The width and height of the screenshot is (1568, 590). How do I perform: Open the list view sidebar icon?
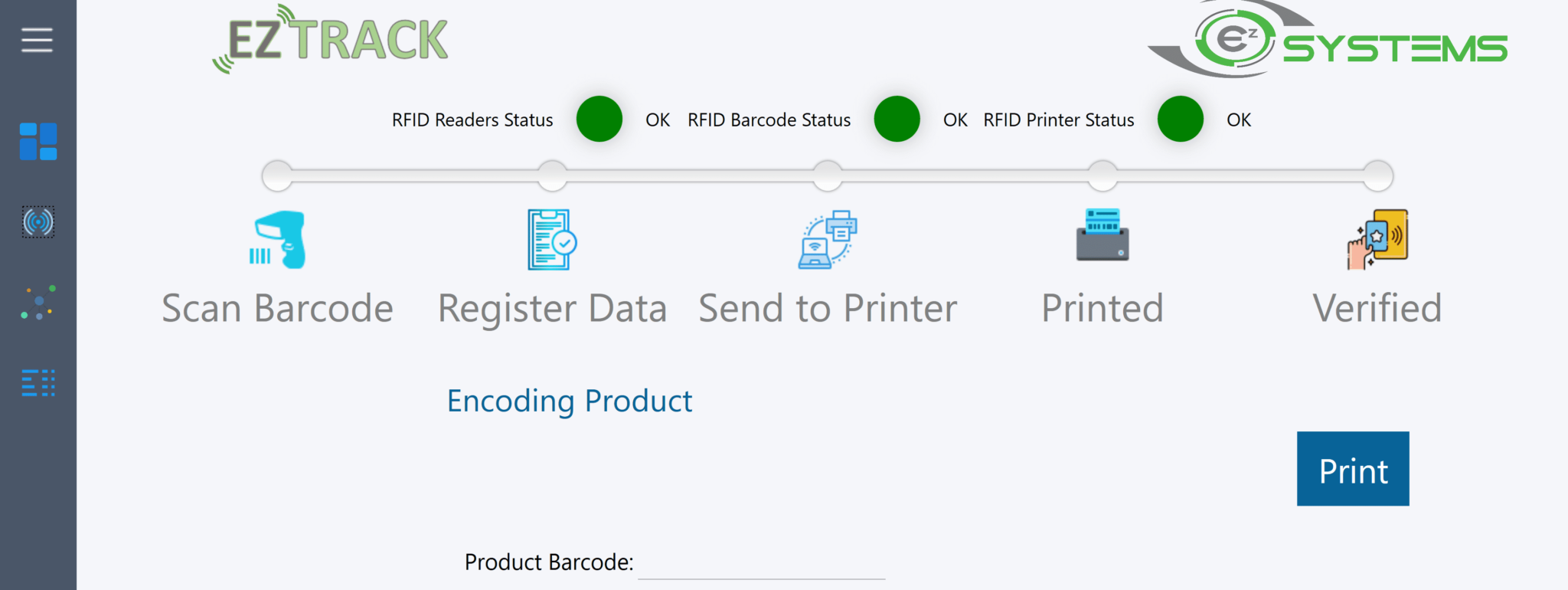(38, 383)
